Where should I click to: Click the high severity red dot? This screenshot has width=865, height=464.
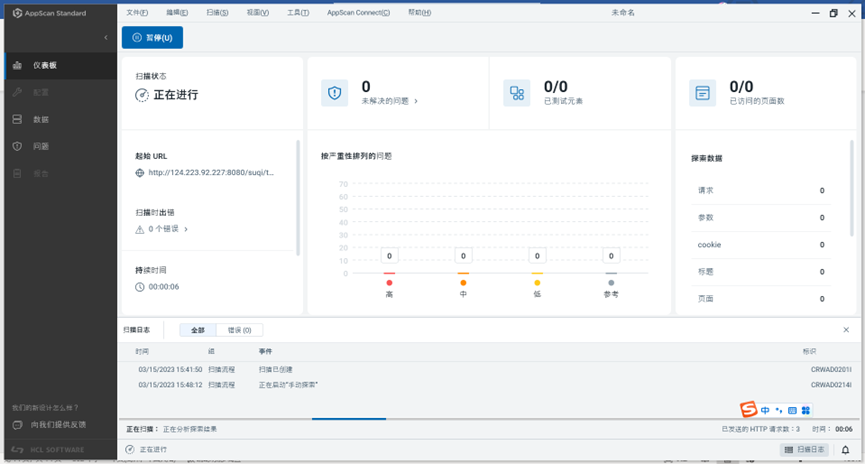click(389, 283)
